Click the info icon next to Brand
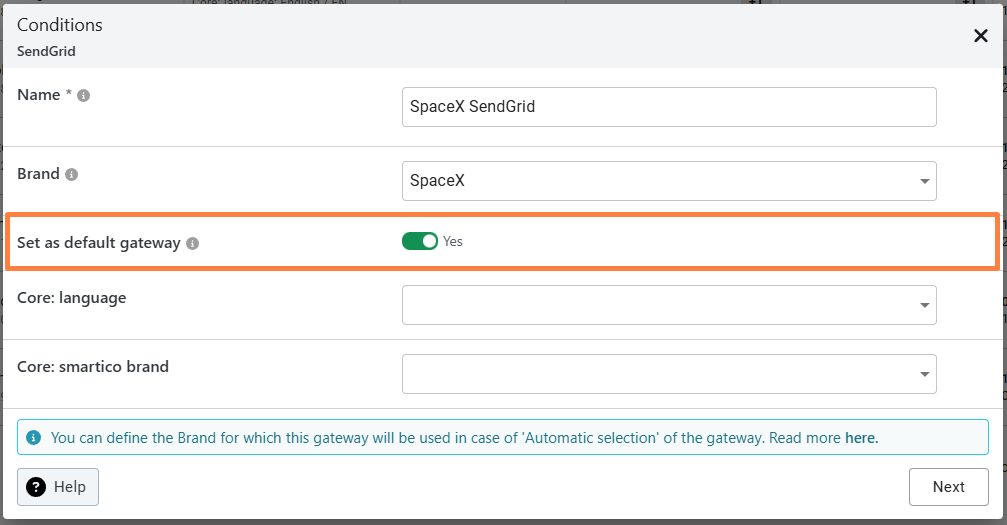The width and height of the screenshot is (1007, 525). [71, 174]
